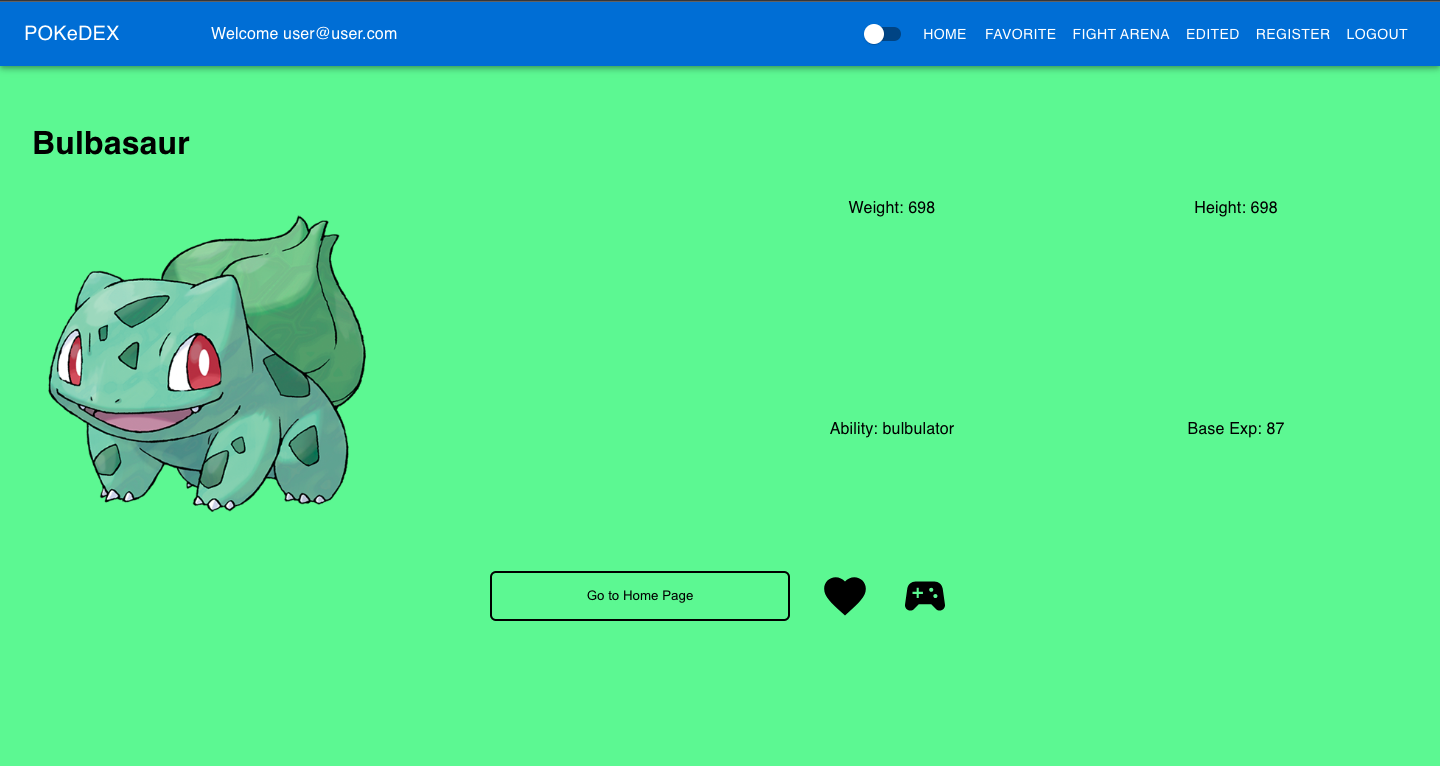Open the HOME navigation item
The width and height of the screenshot is (1440, 766).
(x=944, y=34)
